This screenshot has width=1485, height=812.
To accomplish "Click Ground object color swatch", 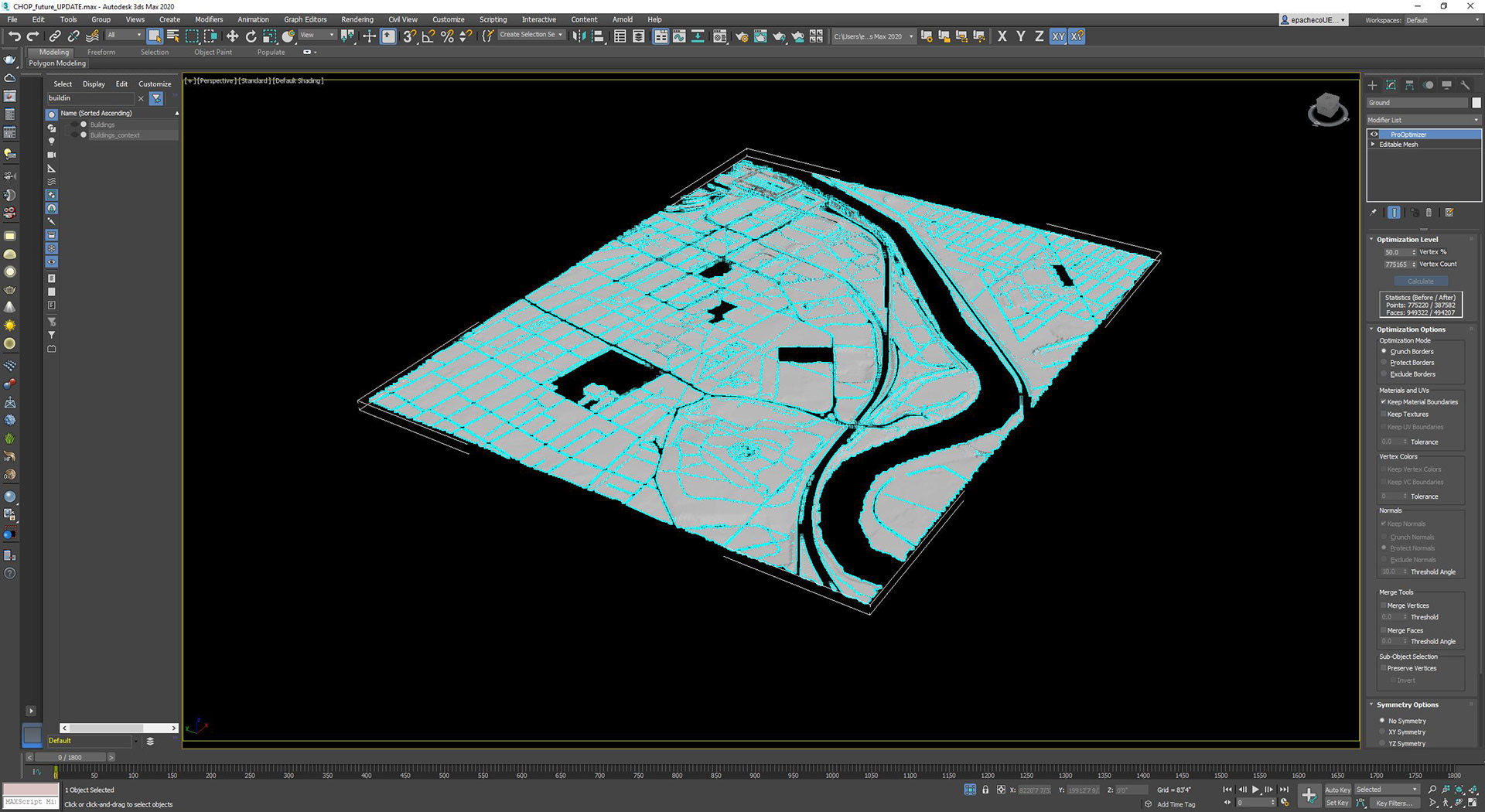I will click(1476, 103).
